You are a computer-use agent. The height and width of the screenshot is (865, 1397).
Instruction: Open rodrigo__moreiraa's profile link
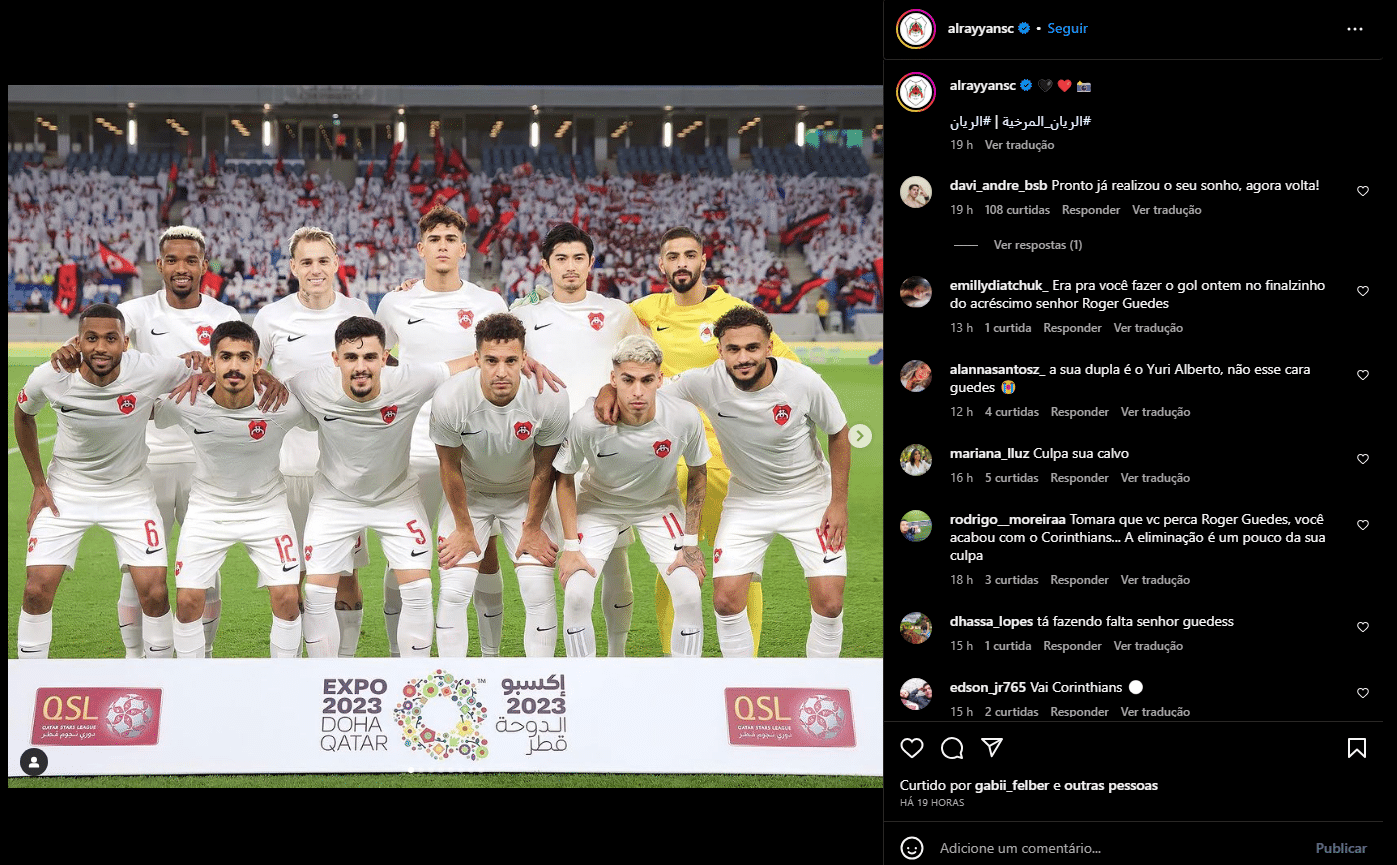pos(1008,520)
